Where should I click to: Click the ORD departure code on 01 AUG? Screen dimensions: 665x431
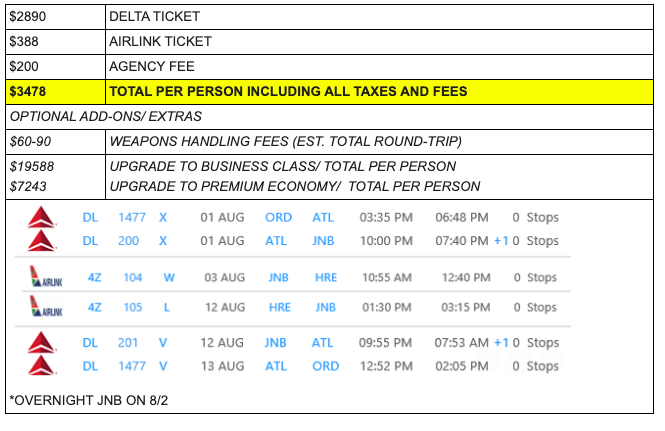click(x=278, y=217)
